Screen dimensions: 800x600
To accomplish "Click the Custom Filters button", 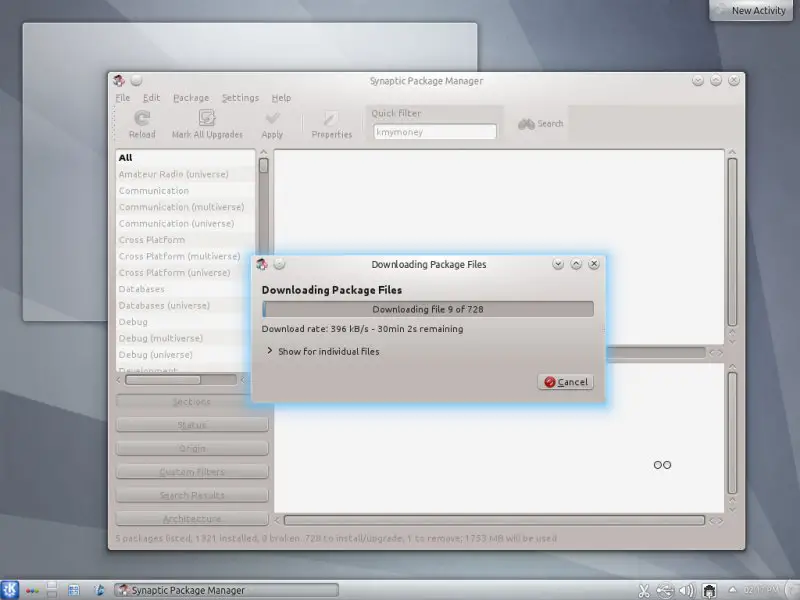I will coord(192,472).
